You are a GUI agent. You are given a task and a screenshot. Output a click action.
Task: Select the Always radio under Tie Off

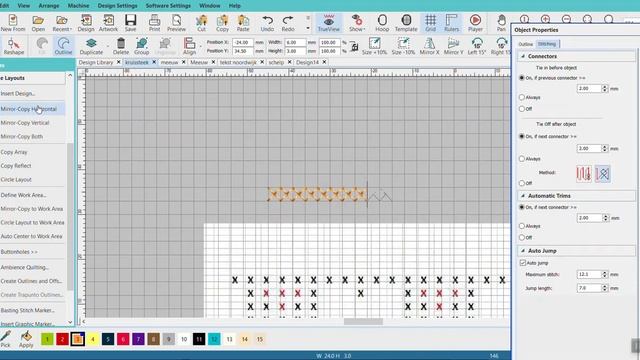click(x=522, y=159)
